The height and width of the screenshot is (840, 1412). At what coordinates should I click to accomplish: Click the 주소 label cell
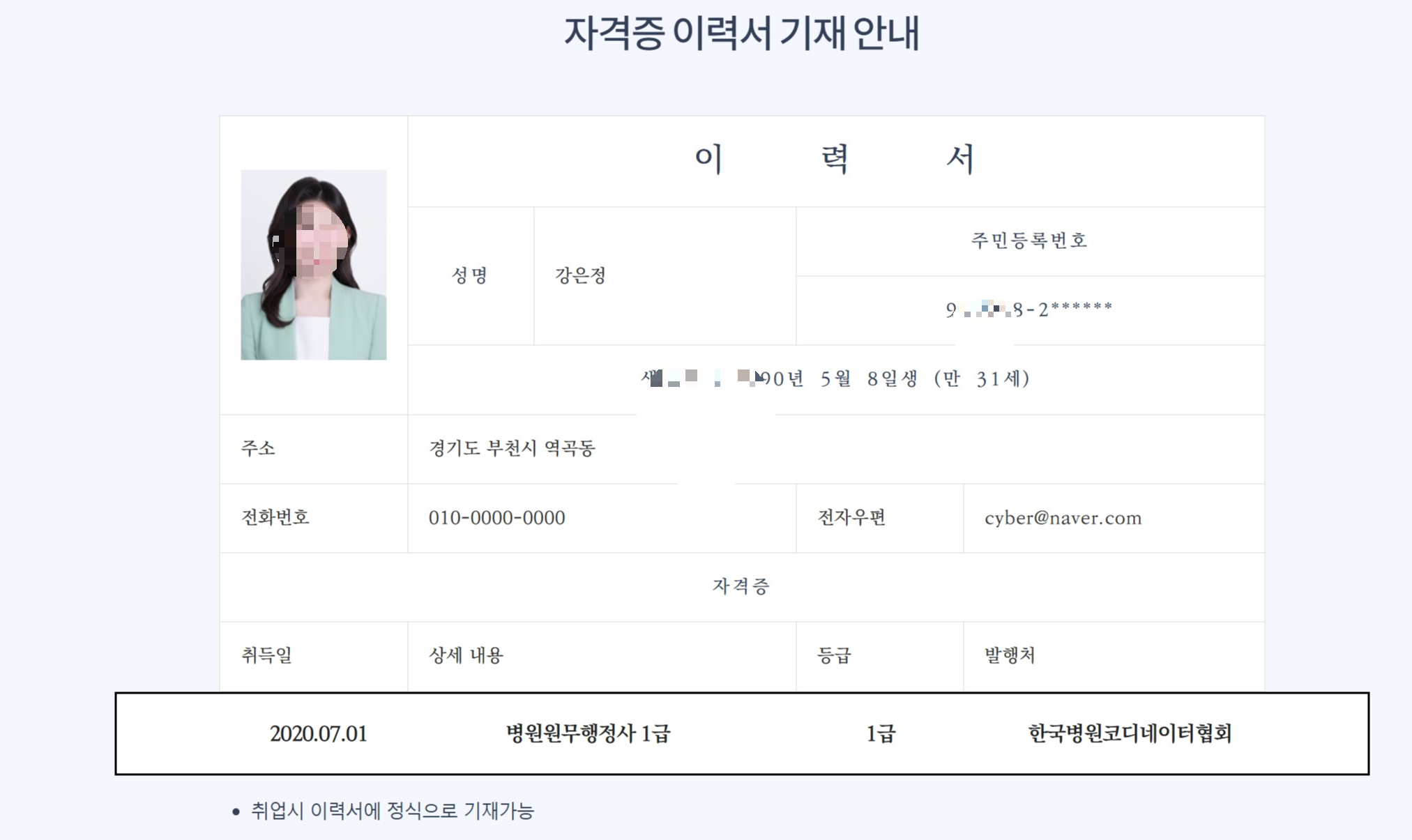click(254, 449)
